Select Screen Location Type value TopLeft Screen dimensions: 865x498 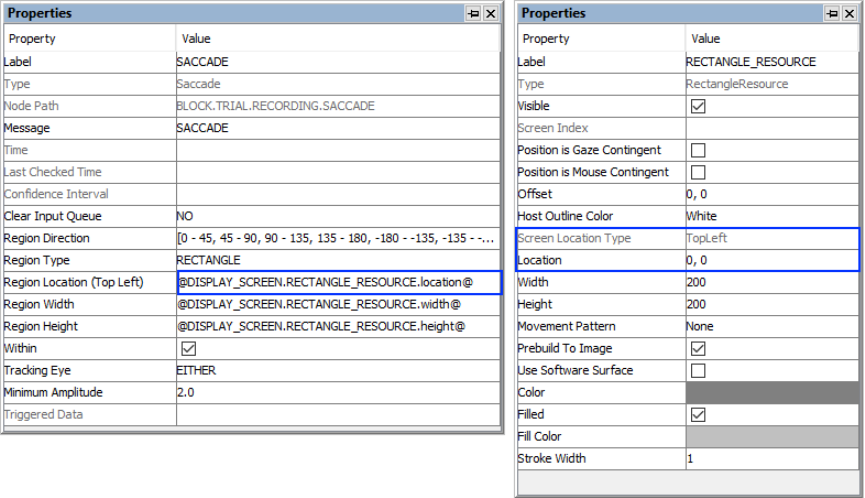coord(772,238)
